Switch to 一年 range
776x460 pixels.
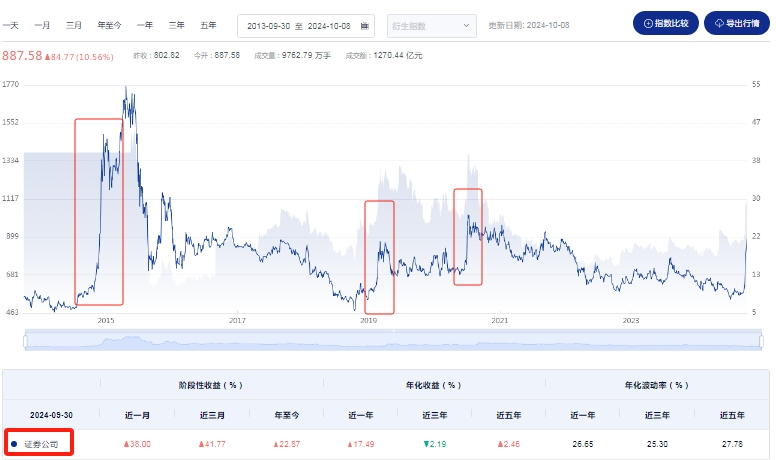[x=145, y=25]
